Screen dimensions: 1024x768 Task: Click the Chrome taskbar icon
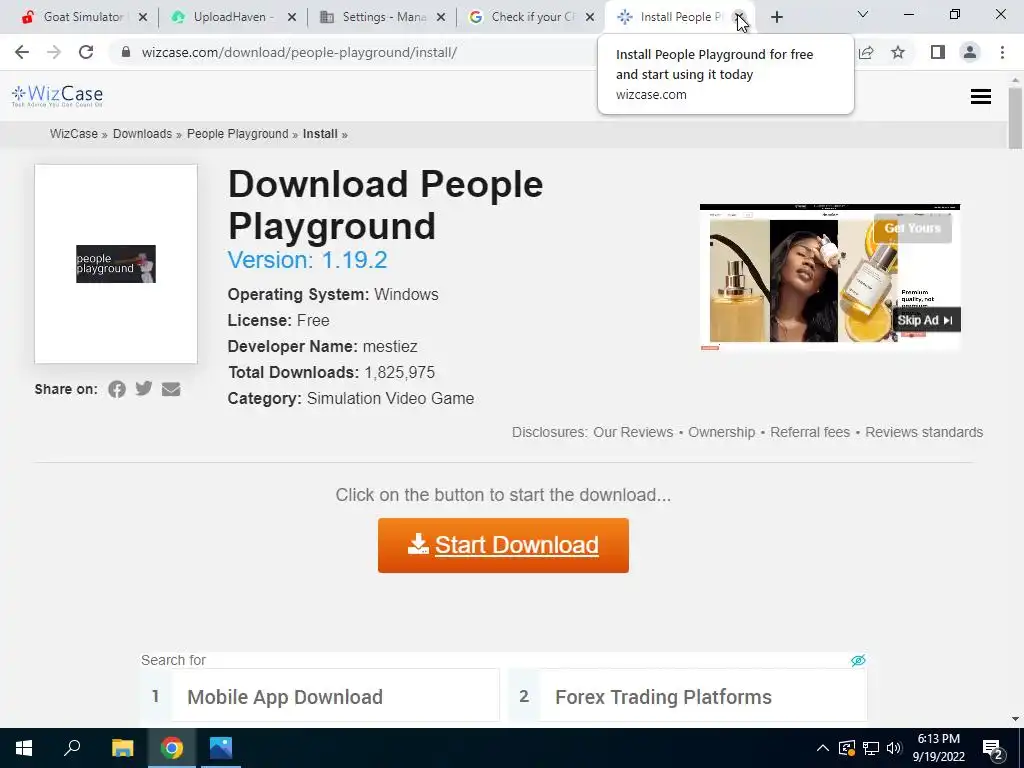tap(172, 748)
